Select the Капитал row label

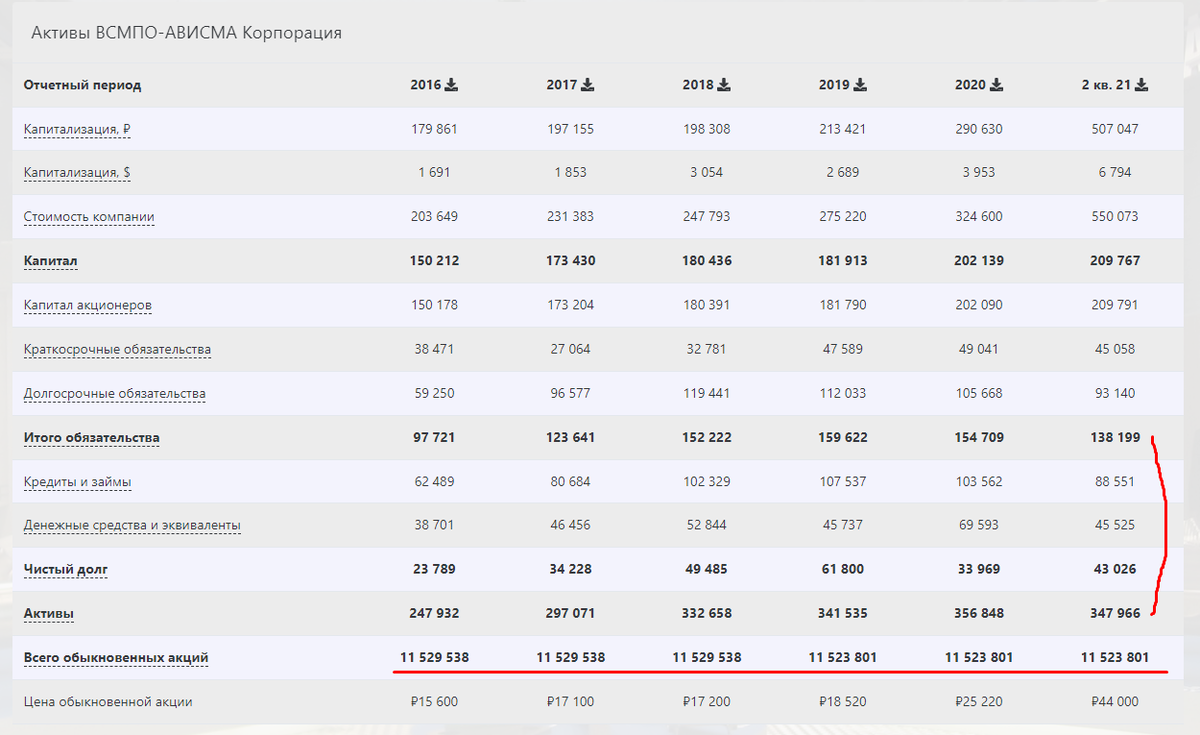click(51, 261)
